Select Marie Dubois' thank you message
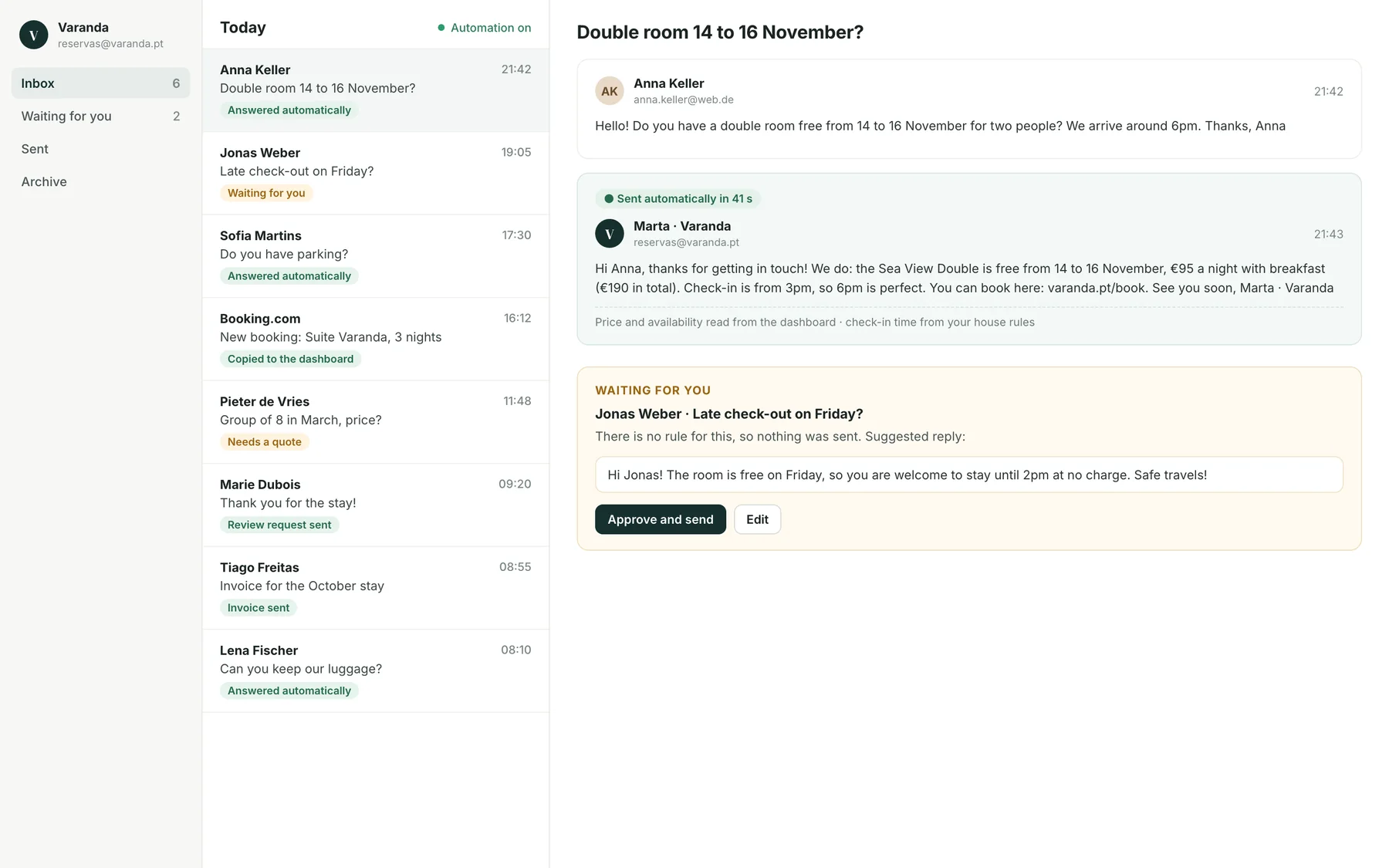The width and height of the screenshot is (1389, 868). click(x=376, y=505)
